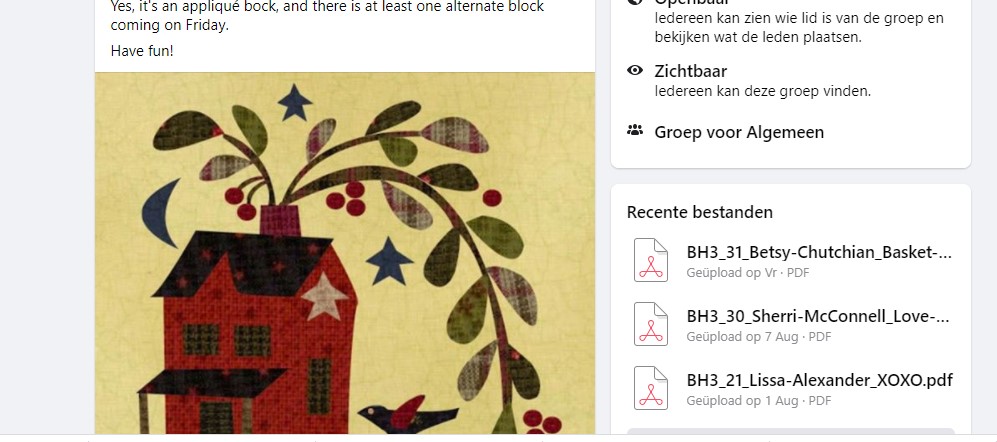Viewport: 997px width, 442px height.
Task: Click the eye icon next to Zichtbaar
Action: coord(635,71)
